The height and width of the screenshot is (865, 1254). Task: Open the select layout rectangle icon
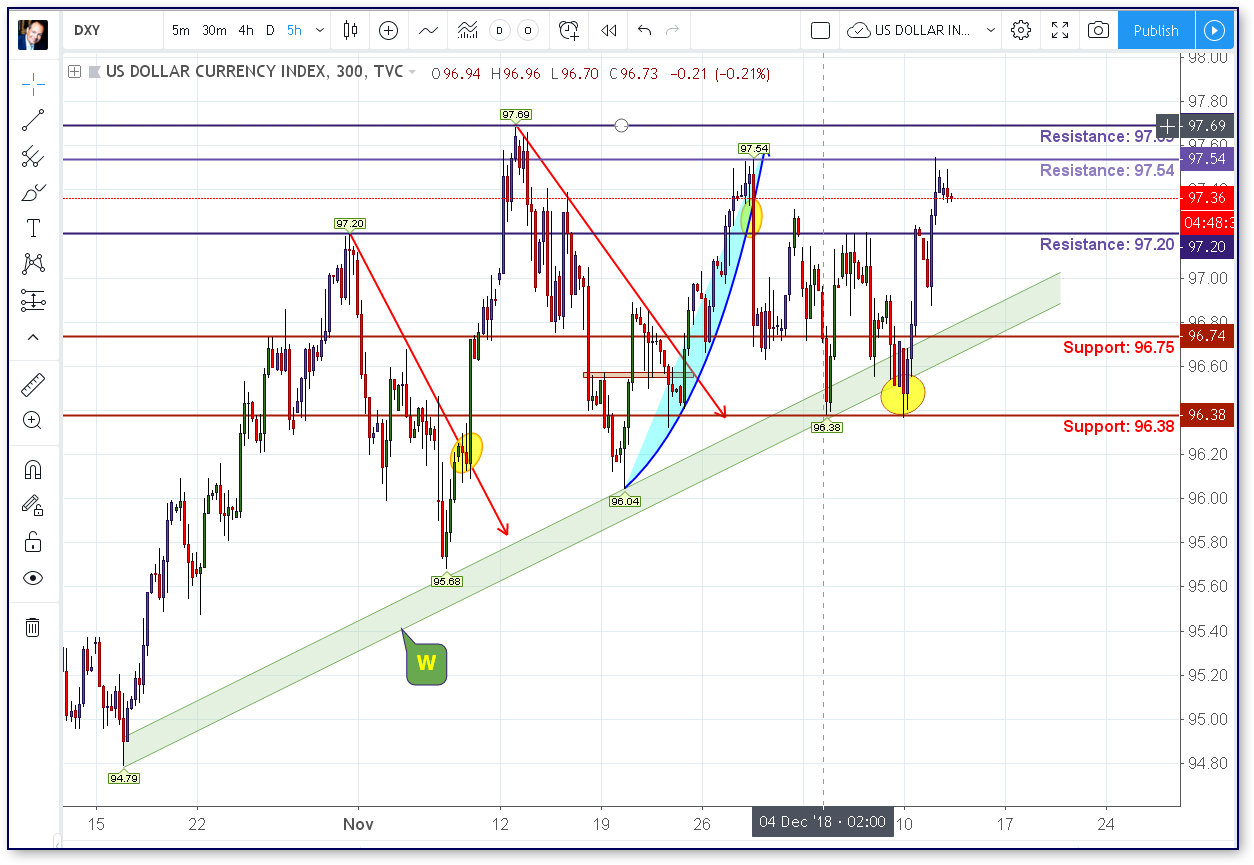tap(820, 30)
